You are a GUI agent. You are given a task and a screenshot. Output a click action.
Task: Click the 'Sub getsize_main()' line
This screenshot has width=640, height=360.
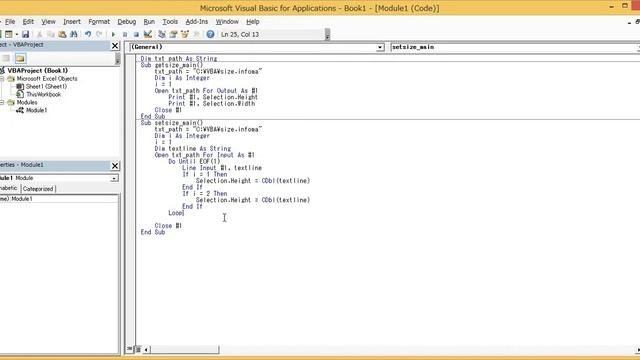click(171, 65)
